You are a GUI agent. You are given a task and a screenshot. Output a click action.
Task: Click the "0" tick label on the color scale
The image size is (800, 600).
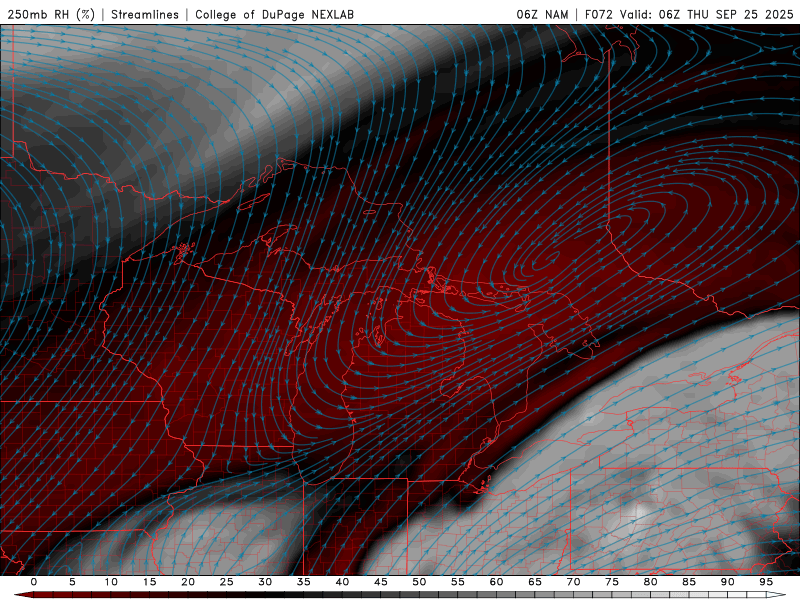pyautogui.click(x=34, y=582)
